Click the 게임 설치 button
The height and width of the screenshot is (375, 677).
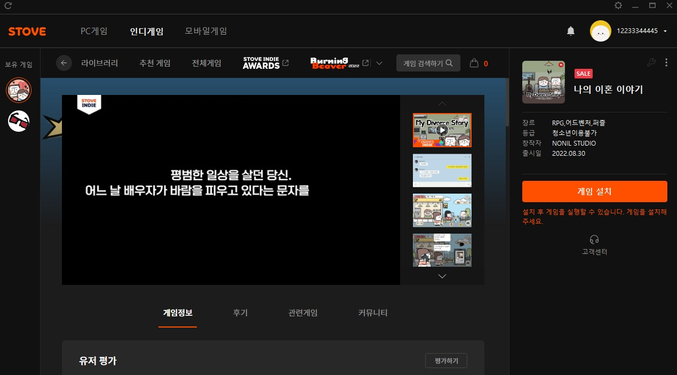[x=595, y=192]
